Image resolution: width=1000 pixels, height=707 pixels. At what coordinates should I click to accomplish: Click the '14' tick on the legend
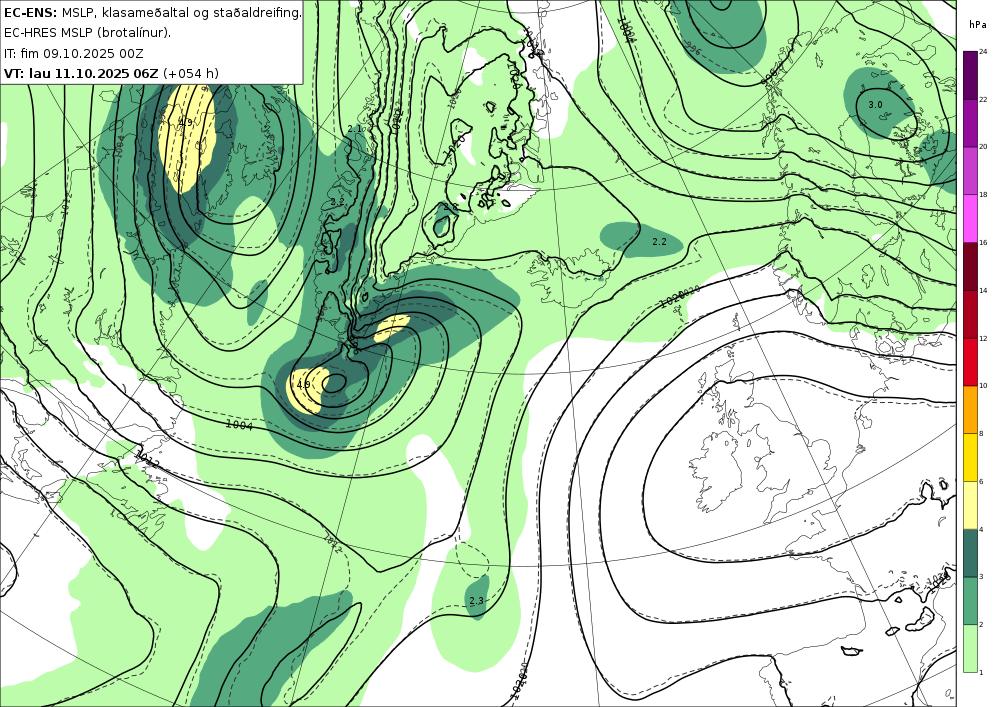983,290
